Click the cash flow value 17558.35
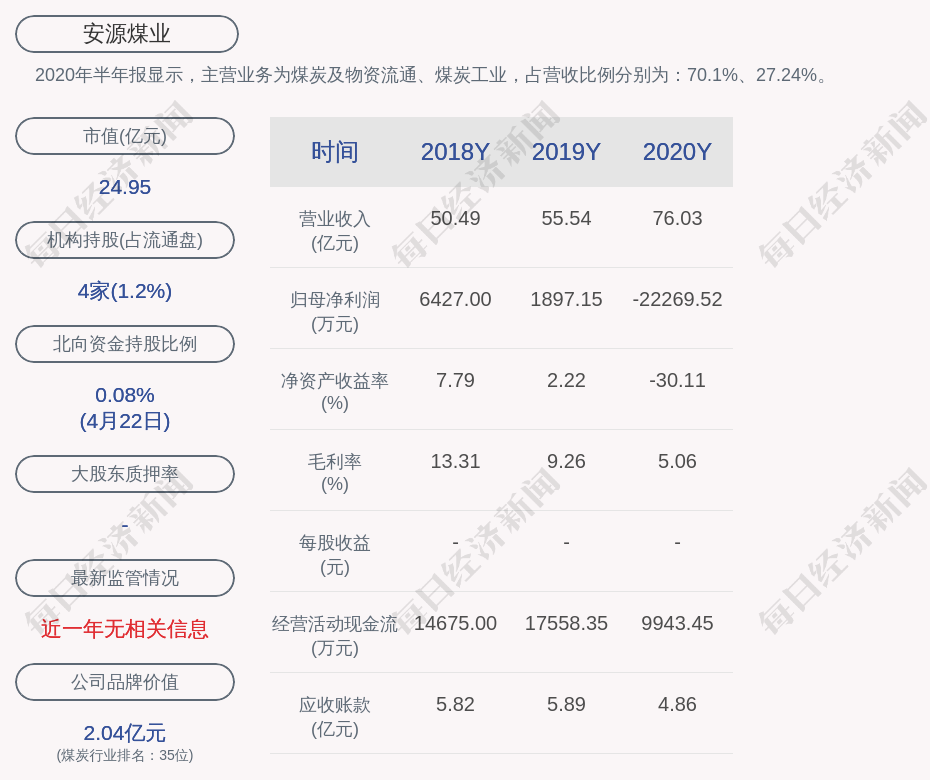 (566, 623)
